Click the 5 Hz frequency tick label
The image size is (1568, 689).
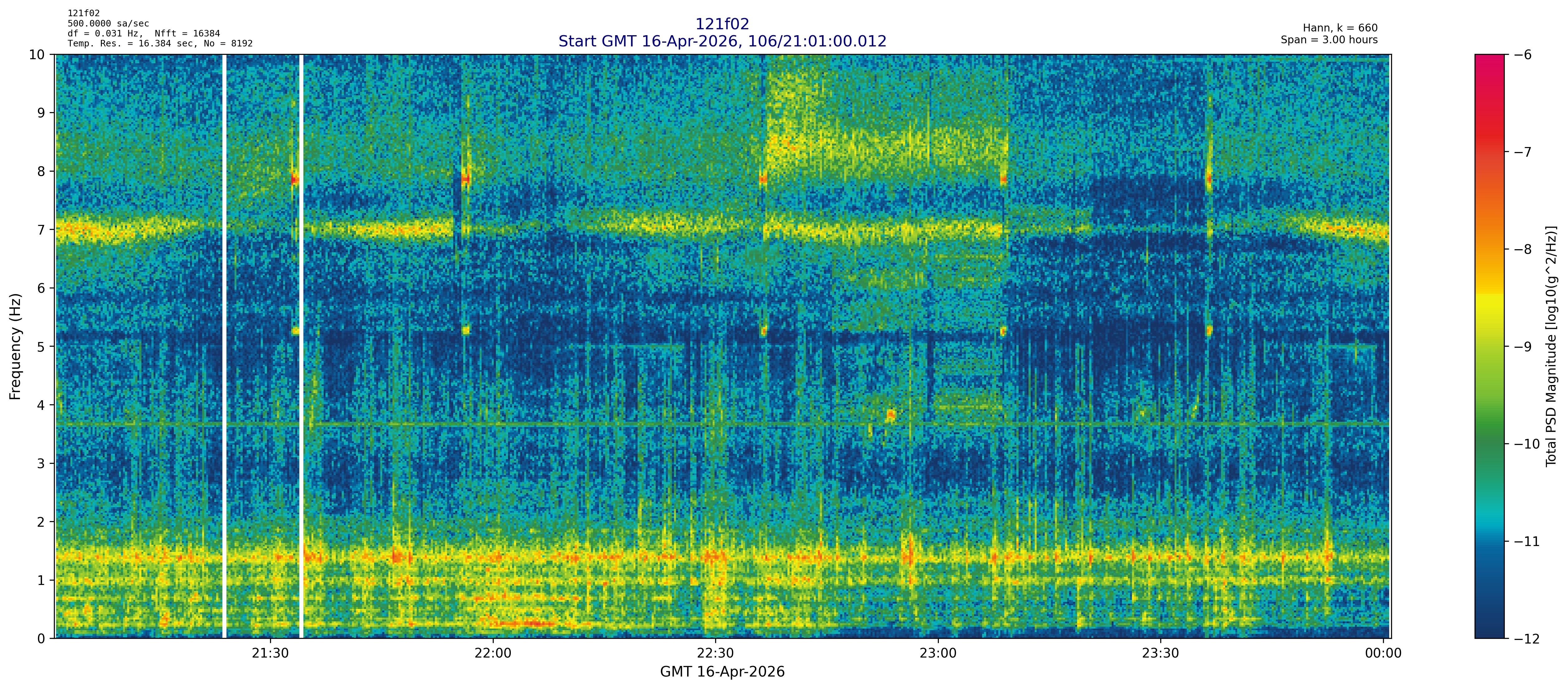pos(41,347)
